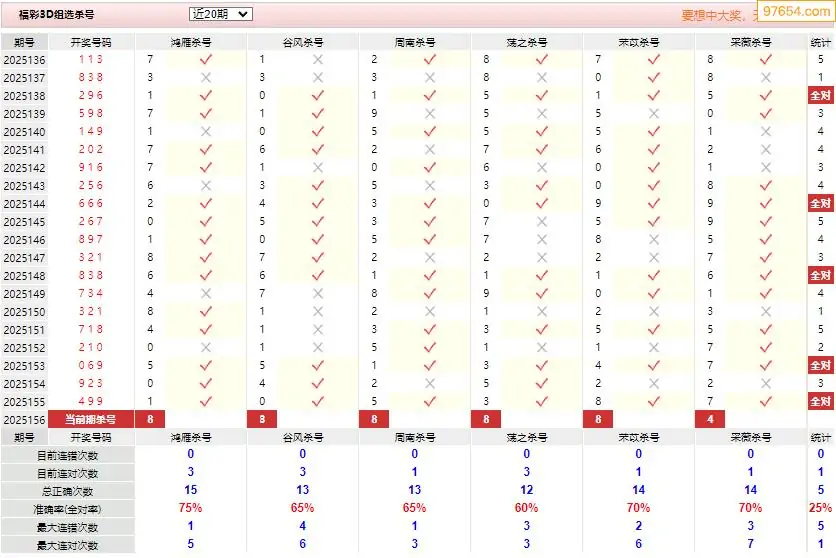Click 全对 badge in row 2025144
This screenshot has height=558, width=836.
pyautogui.click(x=821, y=204)
